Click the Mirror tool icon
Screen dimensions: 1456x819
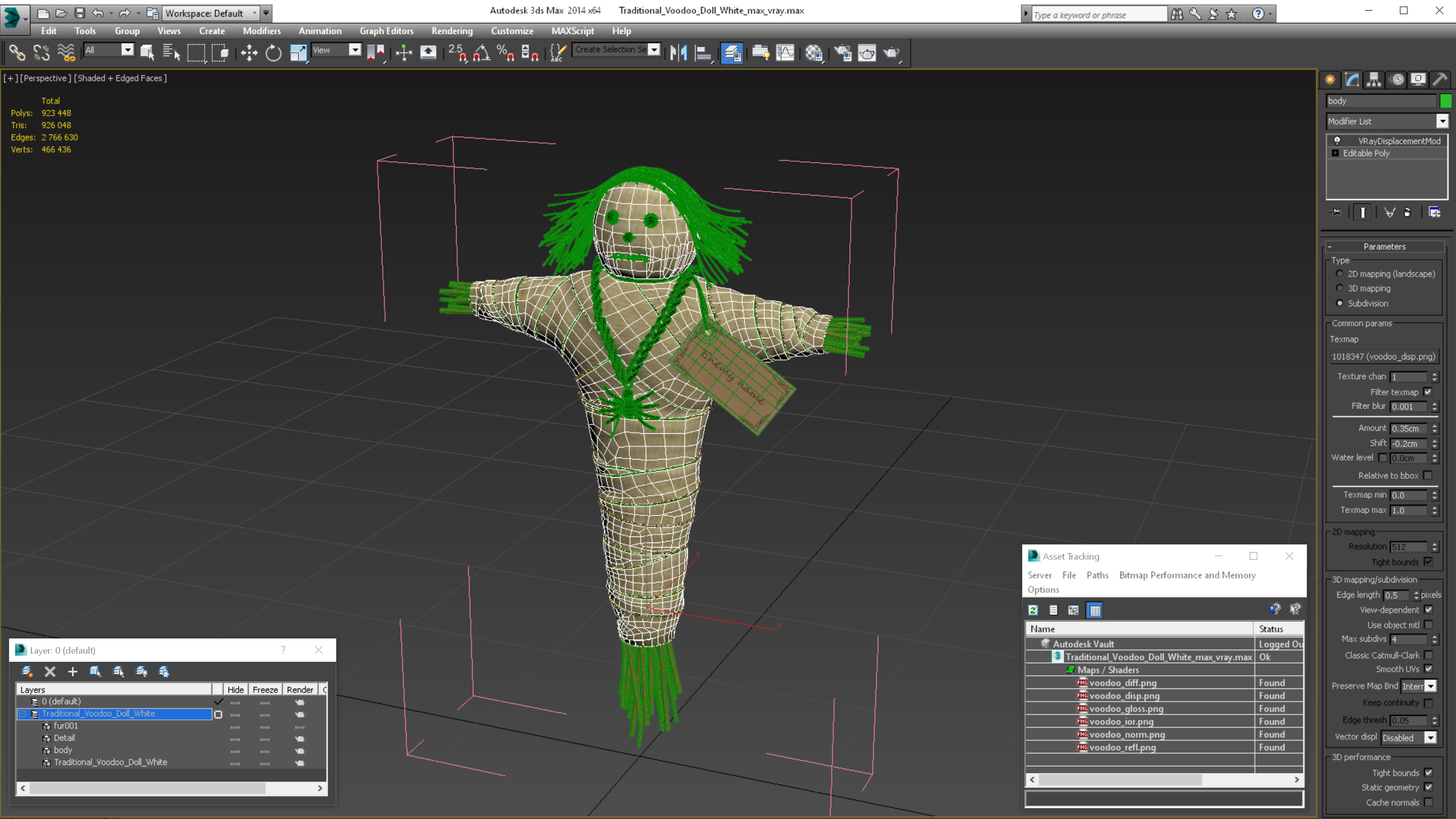(678, 53)
